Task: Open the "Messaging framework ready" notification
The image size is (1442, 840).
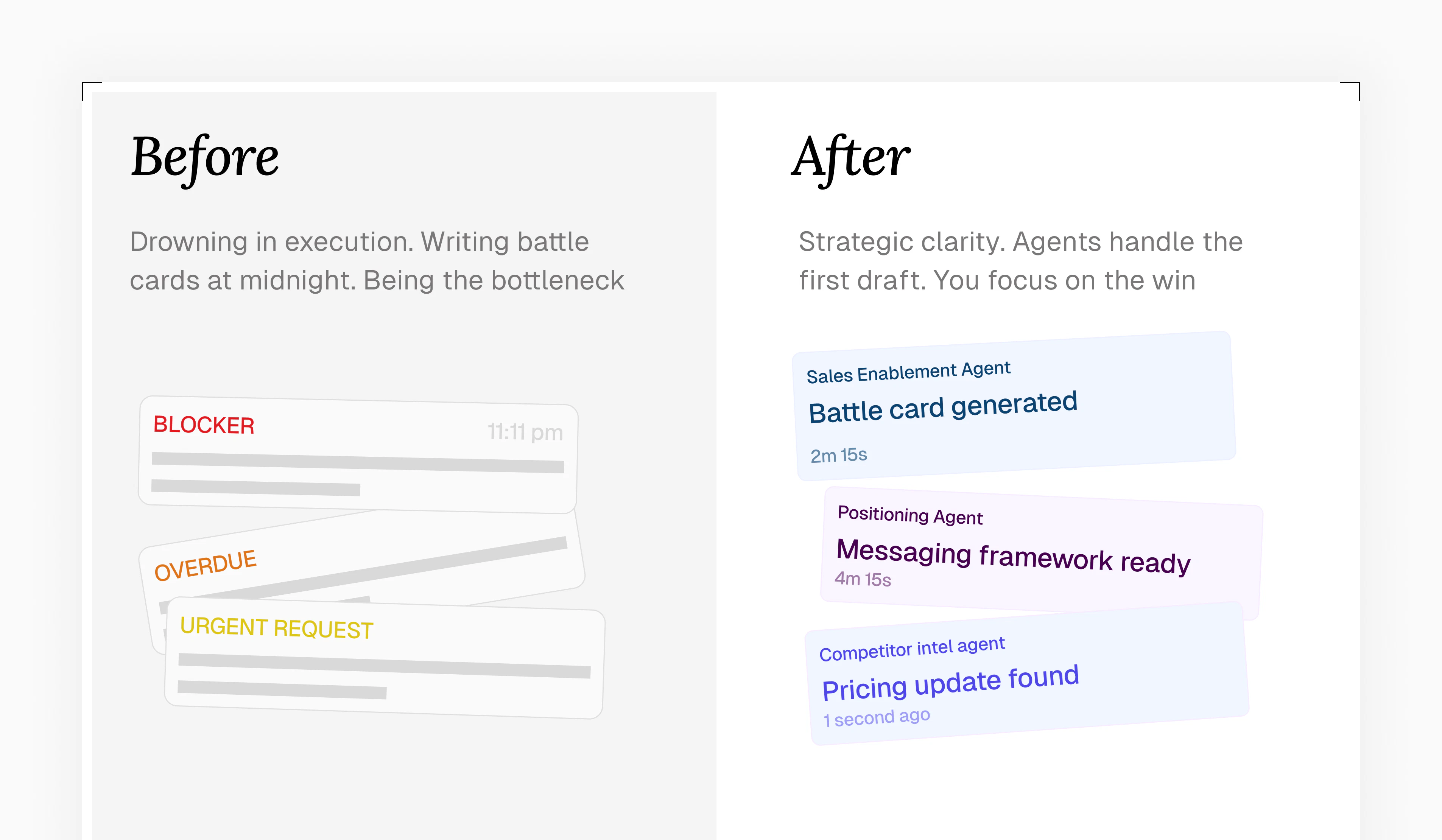Action: click(x=1013, y=555)
